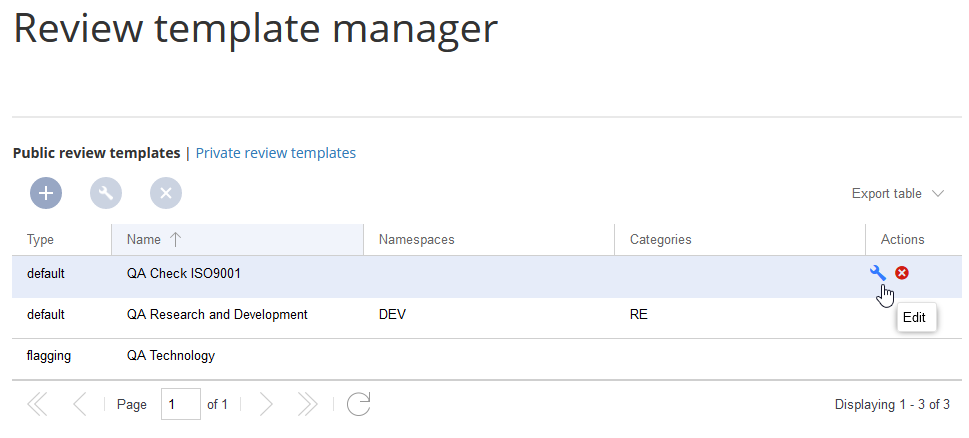This screenshot has width=969, height=438.
Task: Switch to Private review templates
Action: pyautogui.click(x=275, y=153)
